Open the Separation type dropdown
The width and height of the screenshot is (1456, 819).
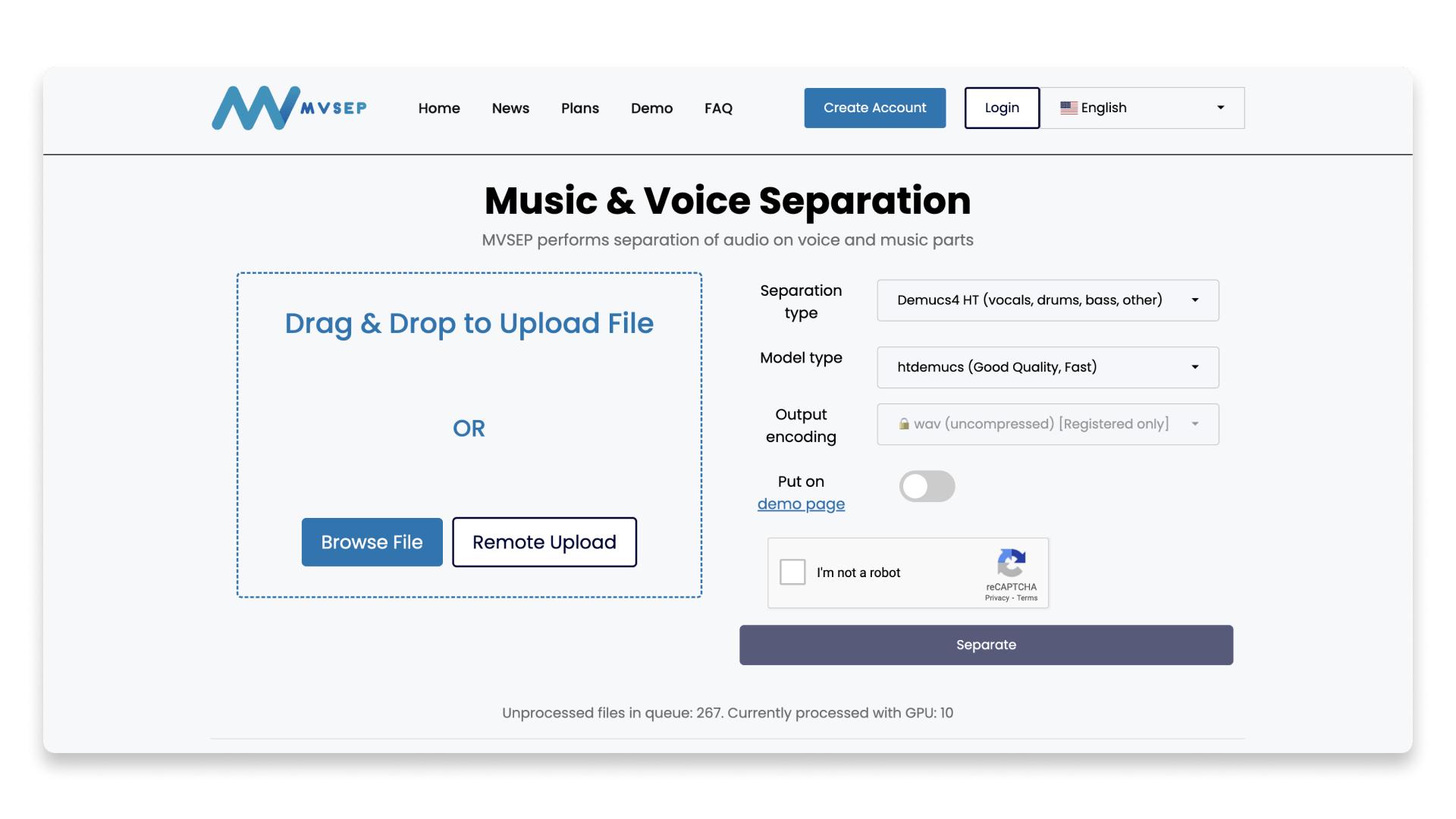1047,300
